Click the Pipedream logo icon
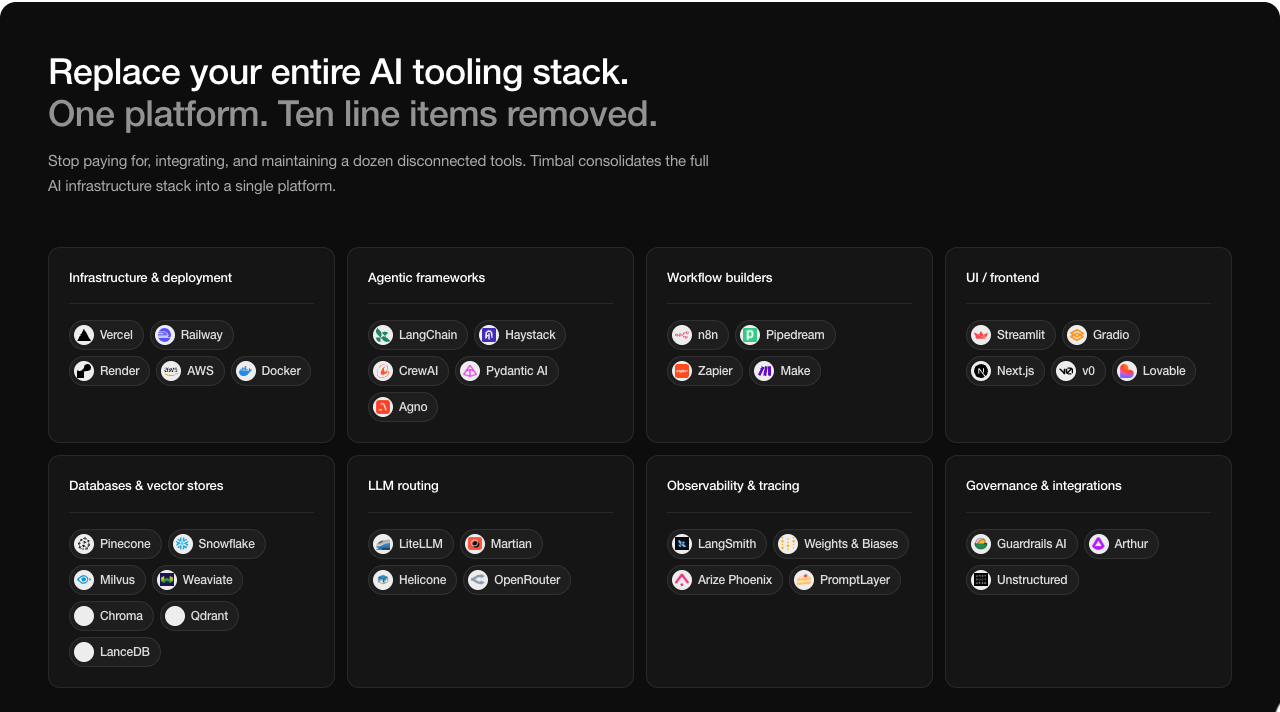Image resolution: width=1280 pixels, height=712 pixels. [x=750, y=335]
